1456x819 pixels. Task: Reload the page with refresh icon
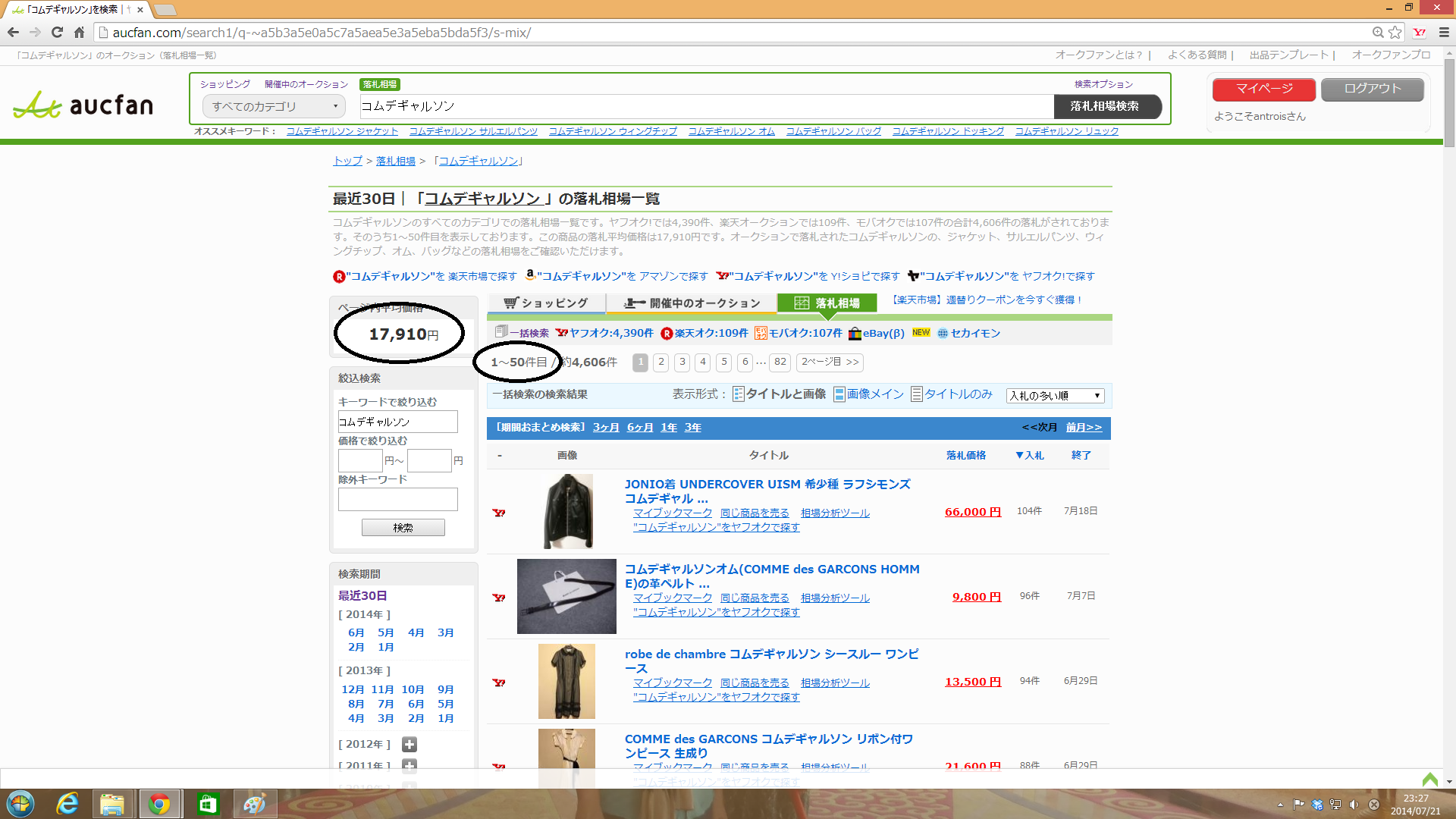[57, 32]
